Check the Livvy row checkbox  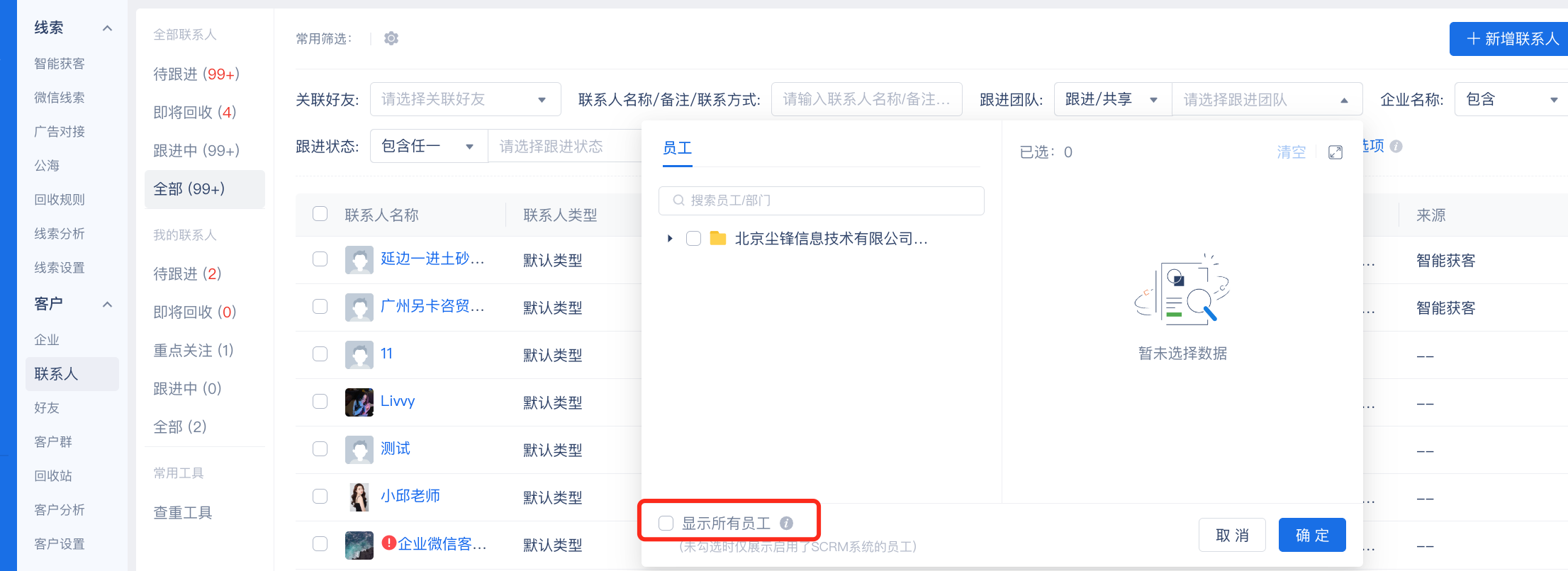[320, 402]
